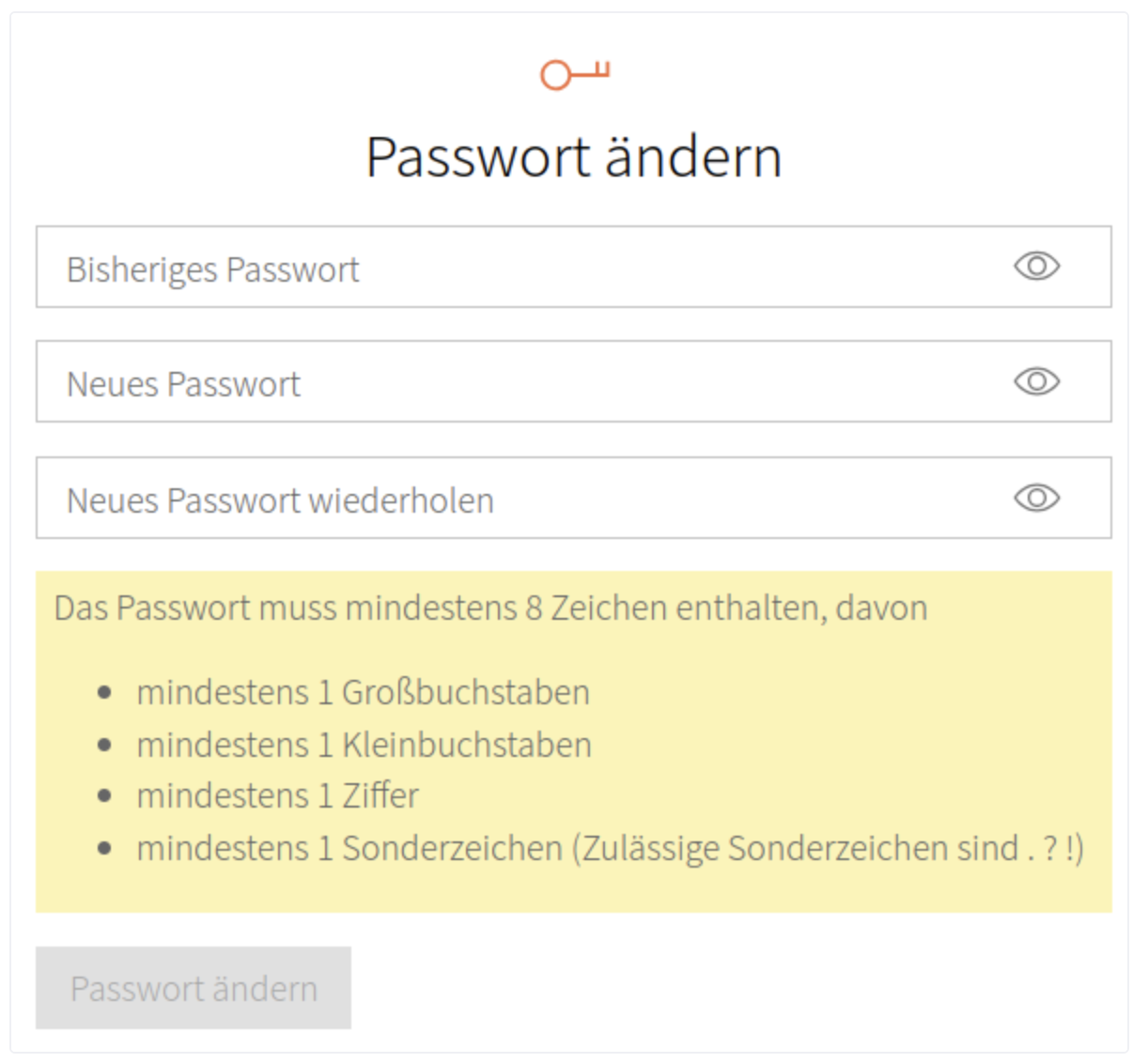Click the 'mindestens 1 Kleinbuchstaben' requirement
This screenshot has width=1148, height=1063.
[x=364, y=746]
